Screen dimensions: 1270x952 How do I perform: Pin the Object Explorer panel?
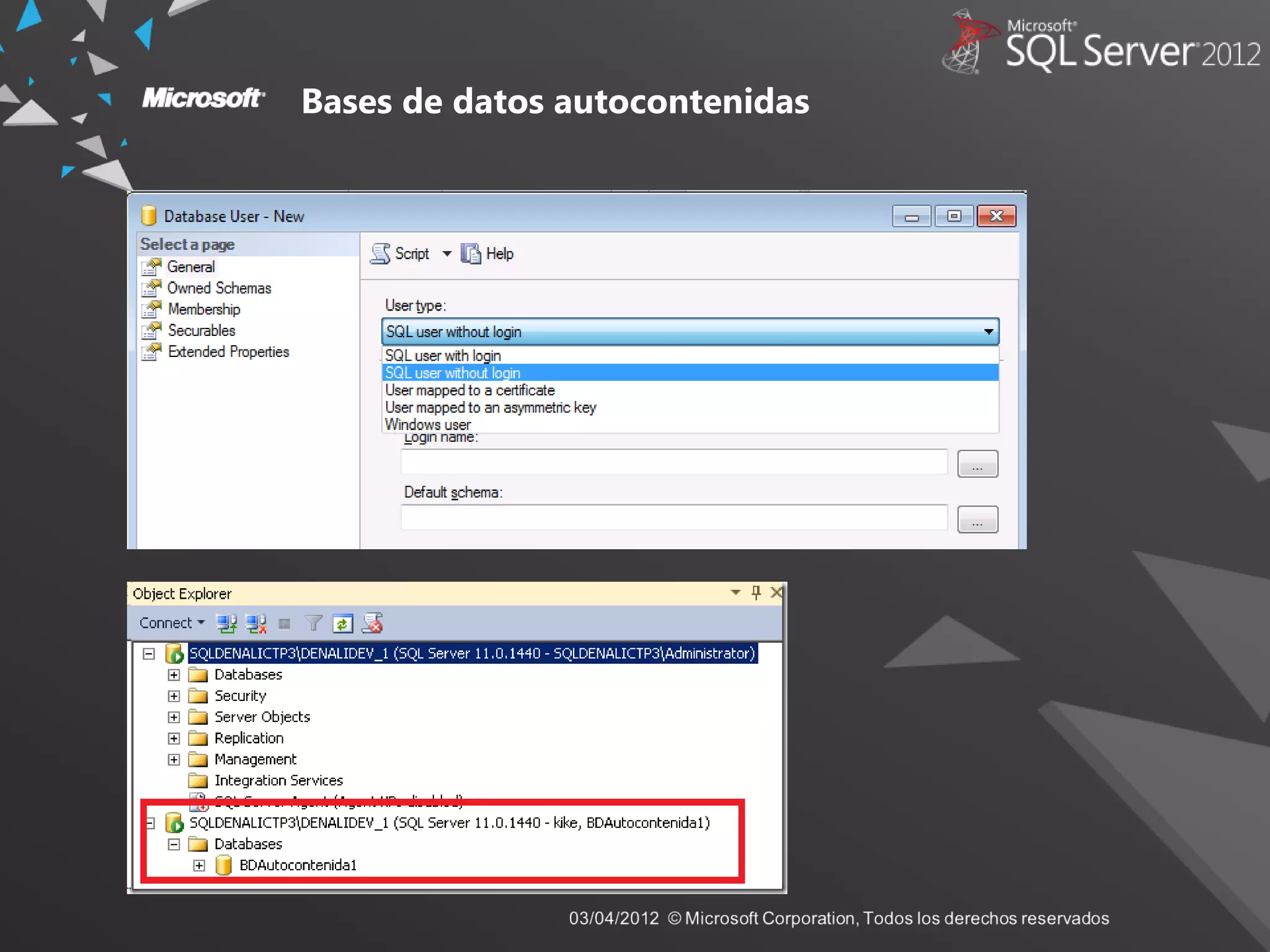coord(756,593)
